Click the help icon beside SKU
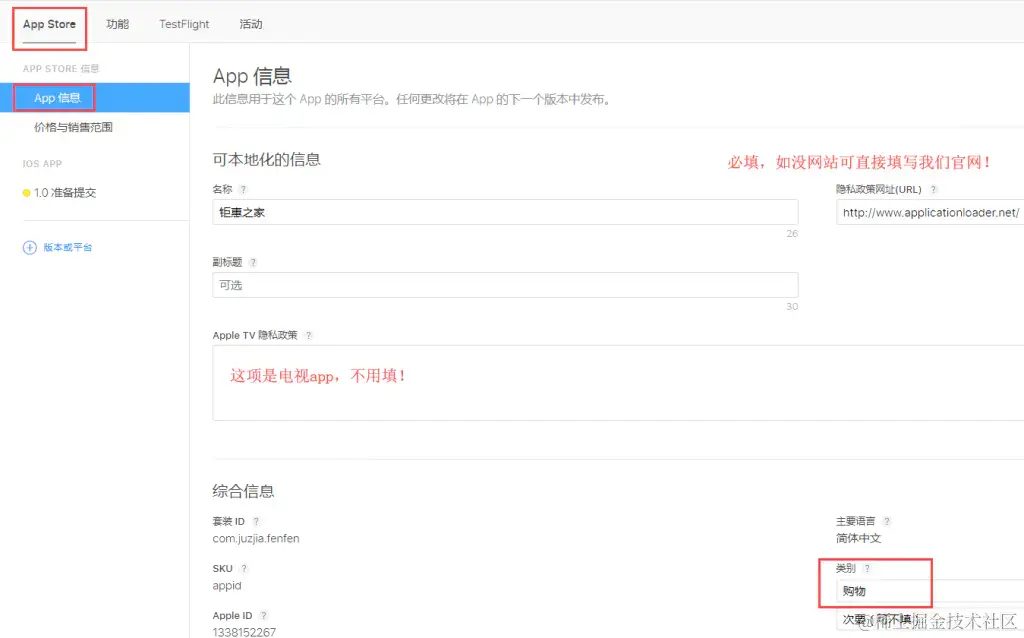This screenshot has width=1024, height=638. pos(243,567)
